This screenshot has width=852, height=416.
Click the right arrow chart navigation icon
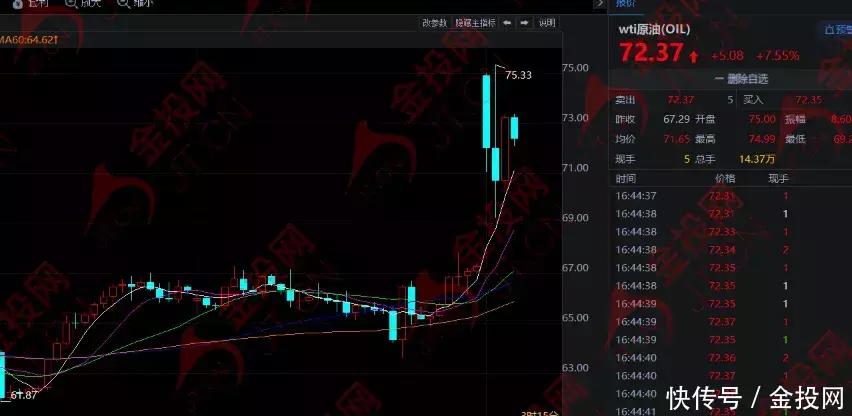pos(523,22)
